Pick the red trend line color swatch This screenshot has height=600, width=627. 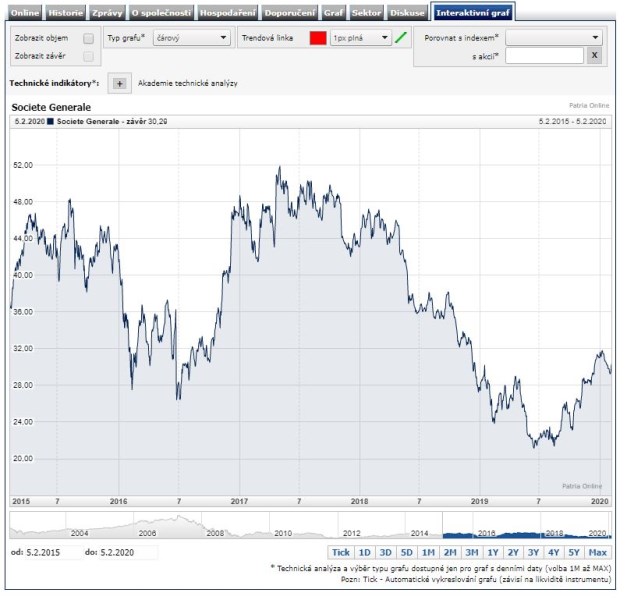click(x=318, y=38)
